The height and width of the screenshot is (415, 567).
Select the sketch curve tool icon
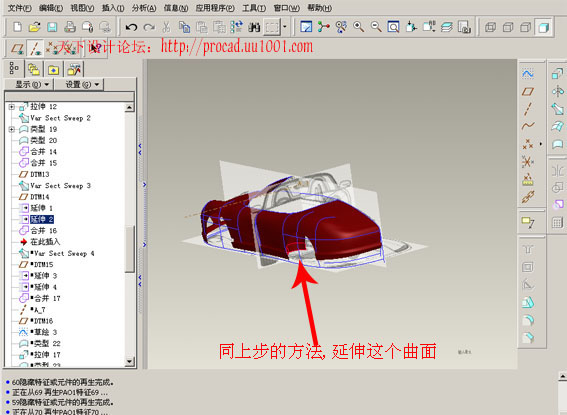point(528,74)
